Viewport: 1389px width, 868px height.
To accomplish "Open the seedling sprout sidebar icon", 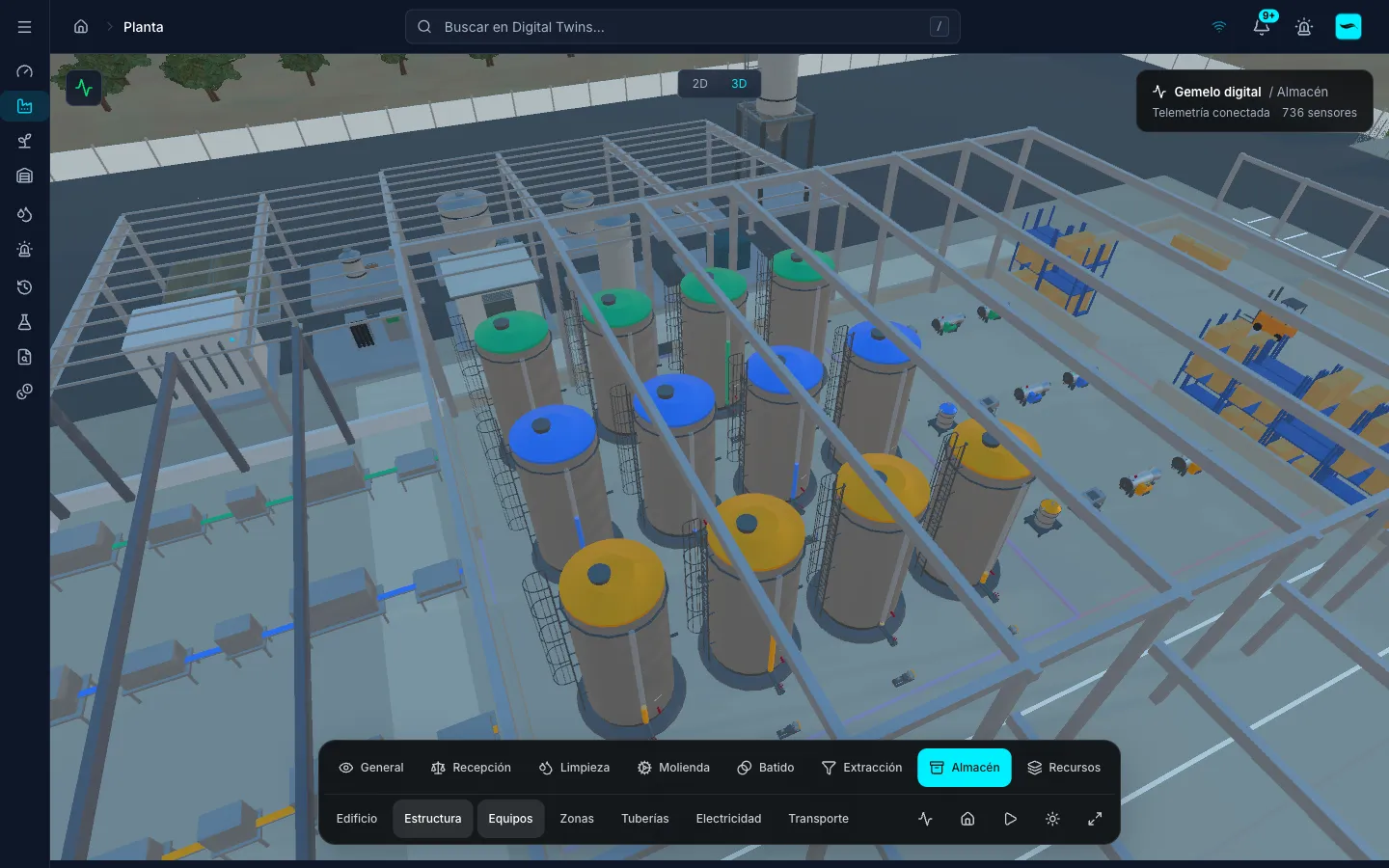I will click(x=25, y=141).
